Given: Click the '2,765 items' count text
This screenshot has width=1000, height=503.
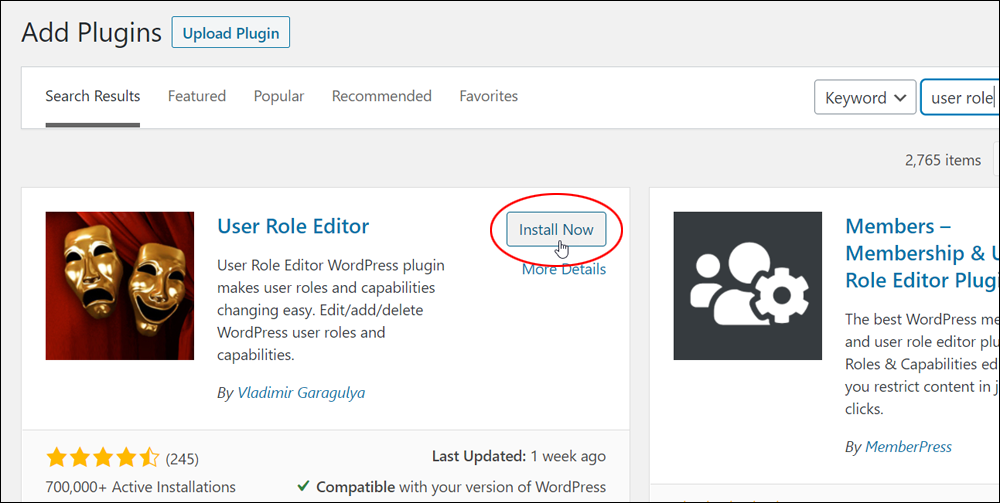Looking at the screenshot, I should (943, 160).
